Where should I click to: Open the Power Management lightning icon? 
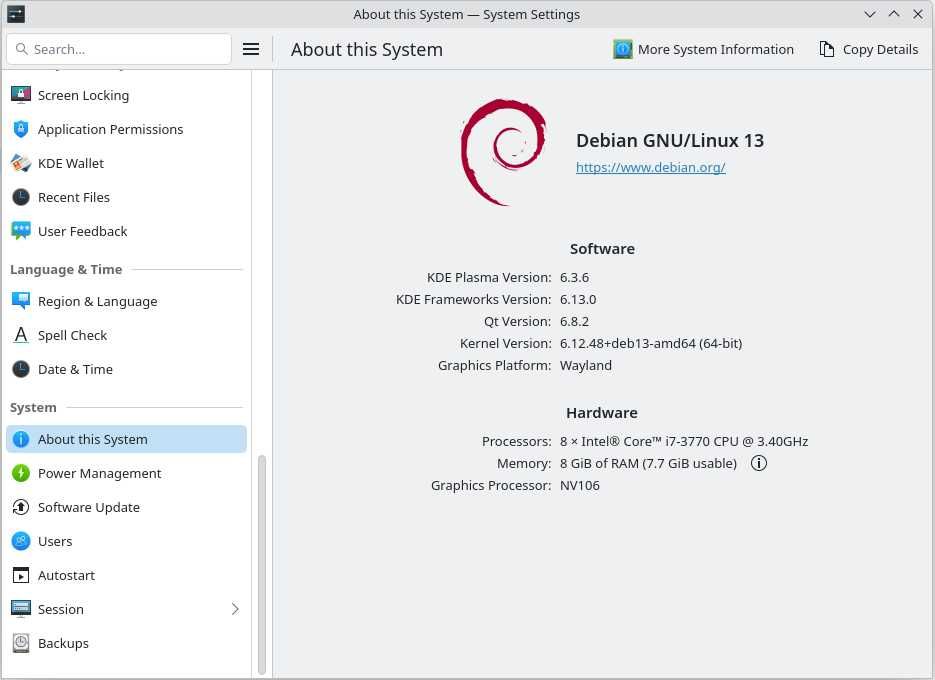(21, 473)
